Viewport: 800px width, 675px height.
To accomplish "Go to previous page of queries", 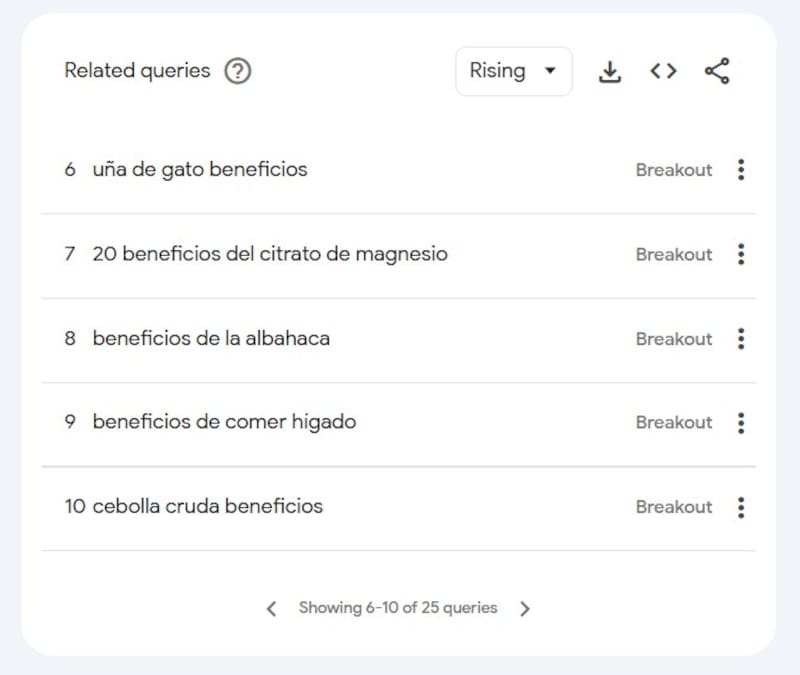I will pyautogui.click(x=271, y=608).
